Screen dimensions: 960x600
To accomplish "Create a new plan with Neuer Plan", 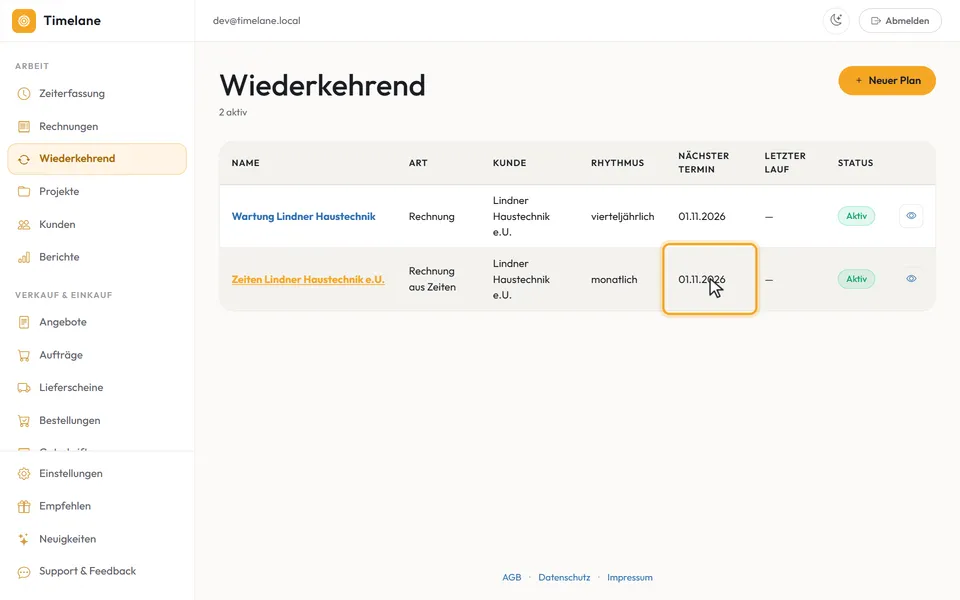I will click(x=887, y=81).
